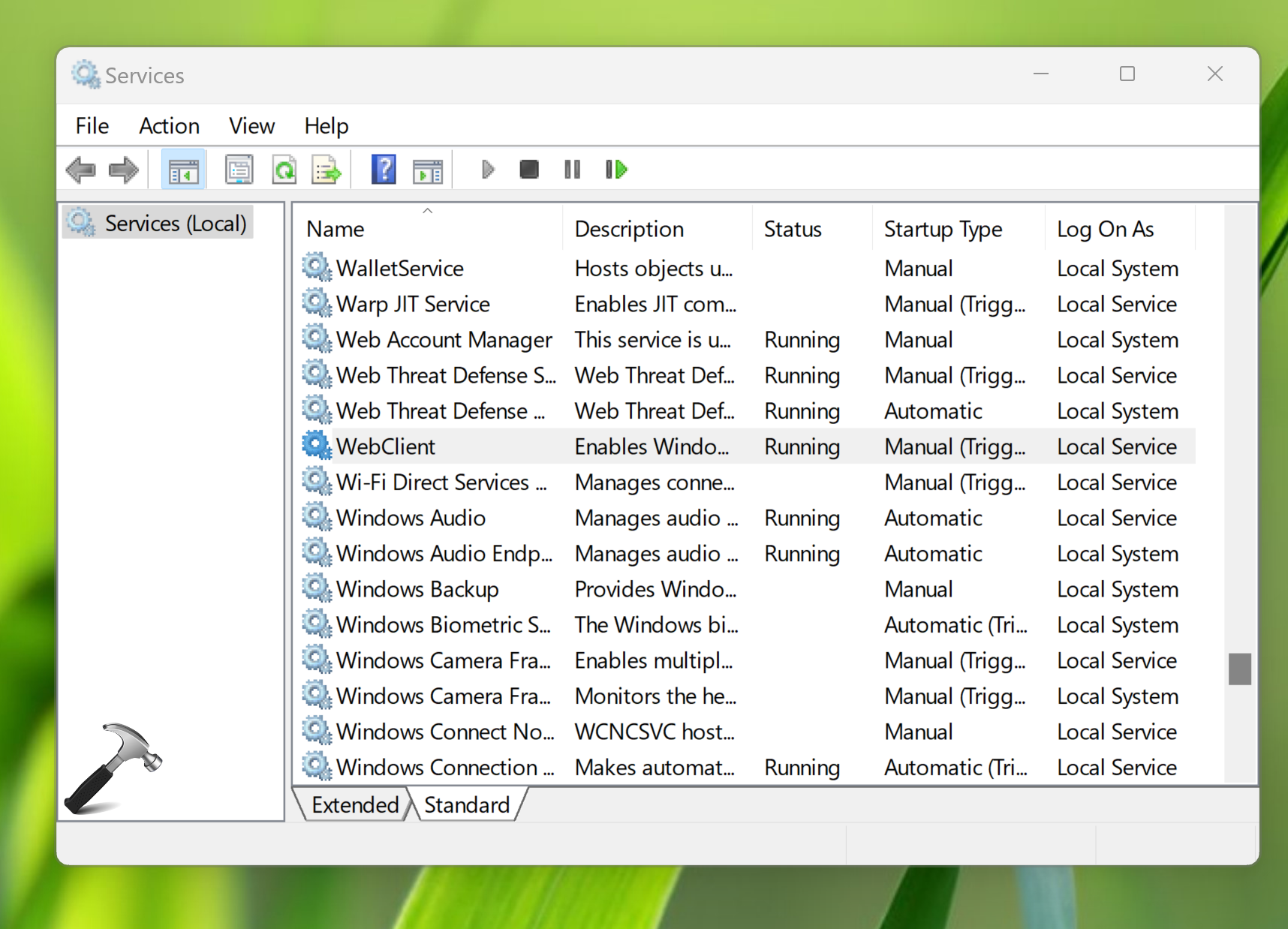
Task: Click the Forward arrow in toolbar
Action: tap(124, 170)
